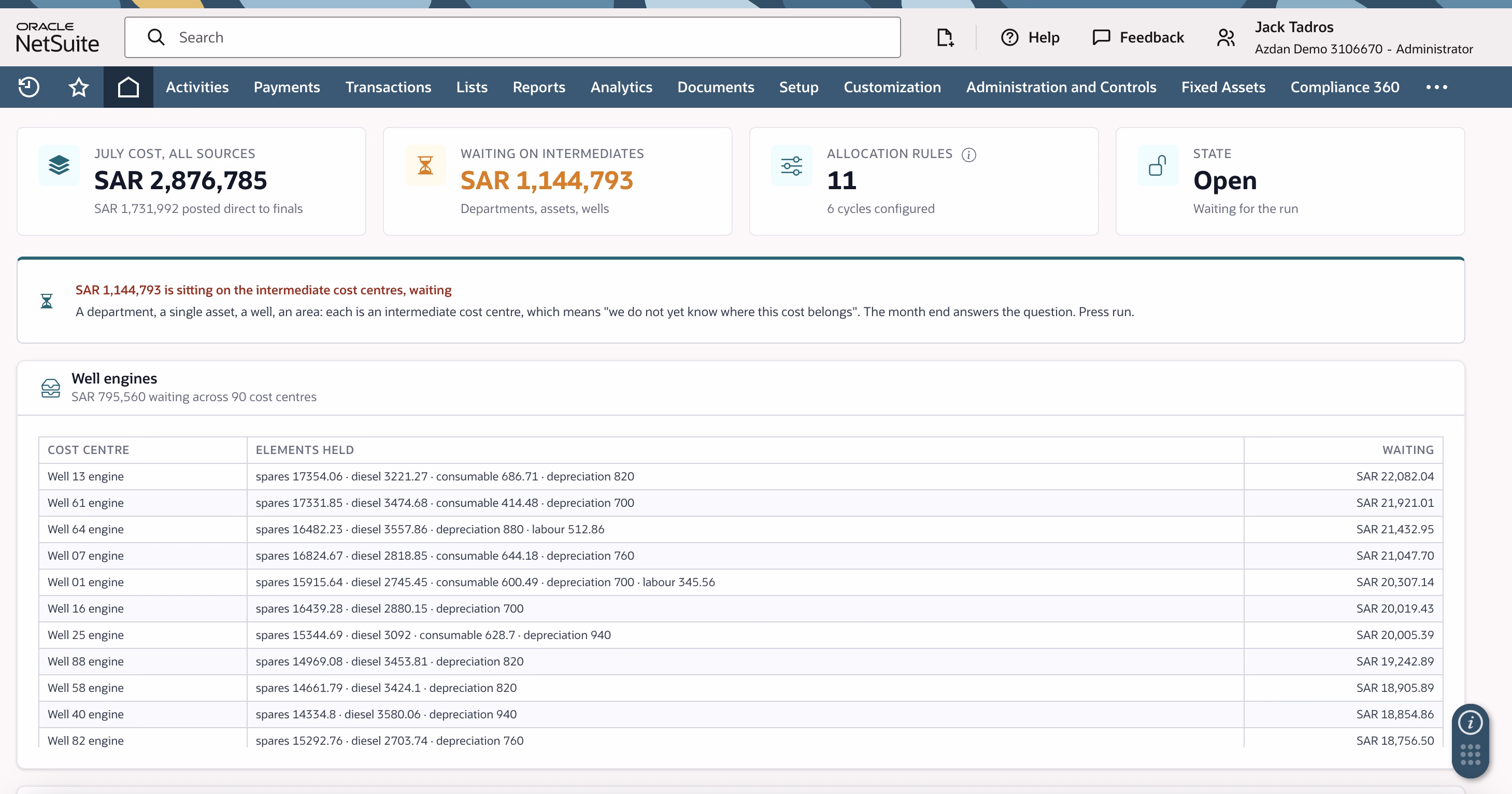Image resolution: width=1512 pixels, height=794 pixels.
Task: Open Administration and Controls menu
Action: pos(1061,87)
